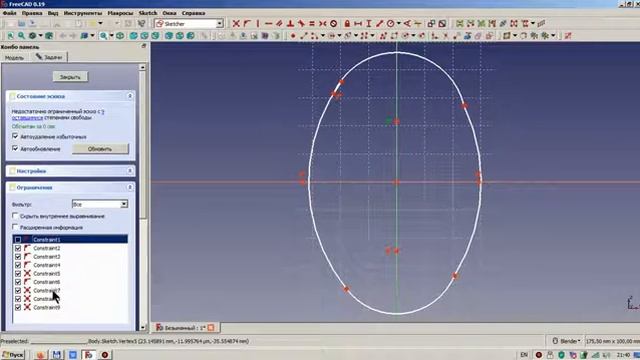Uncheck the Constraint2 checkbox
640x360 pixels.
tap(18, 248)
